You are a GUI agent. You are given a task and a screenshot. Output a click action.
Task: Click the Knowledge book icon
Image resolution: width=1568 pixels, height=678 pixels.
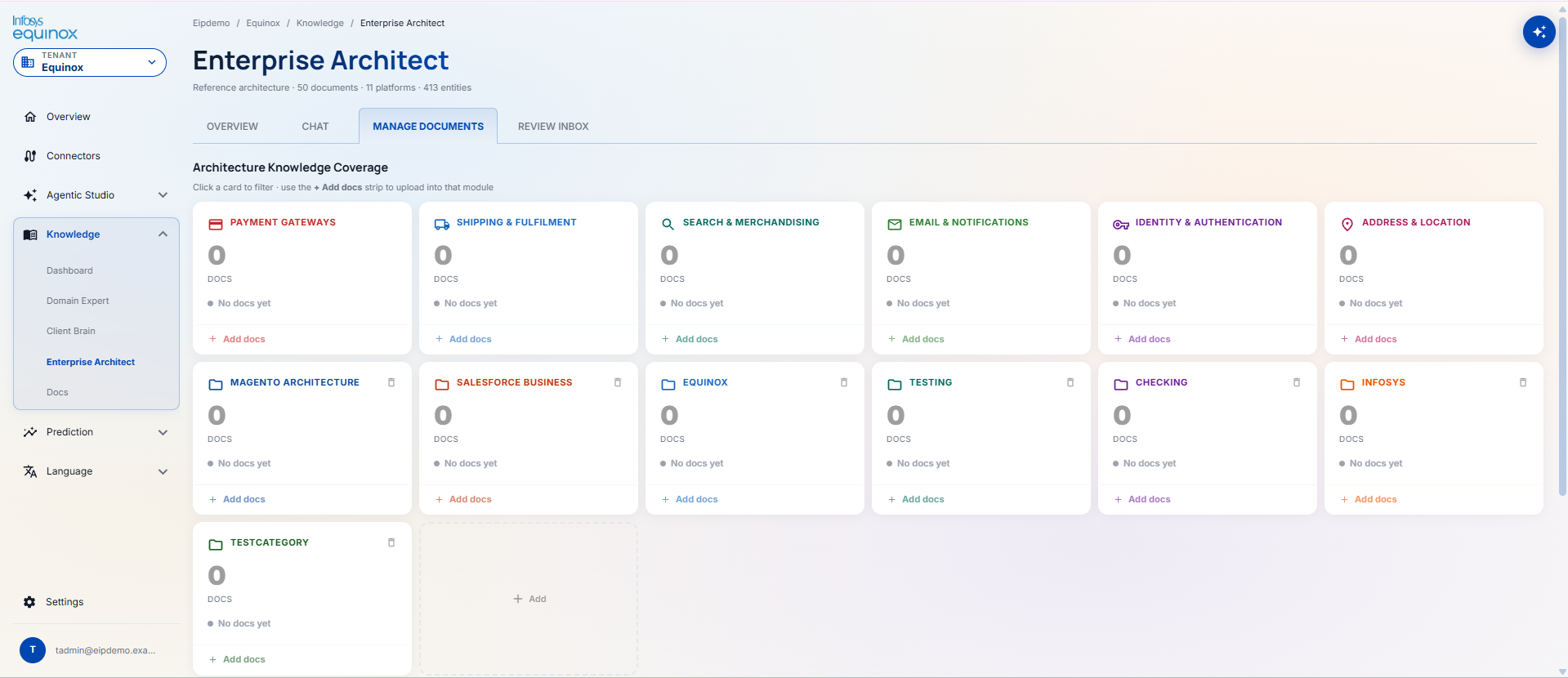[x=30, y=234]
